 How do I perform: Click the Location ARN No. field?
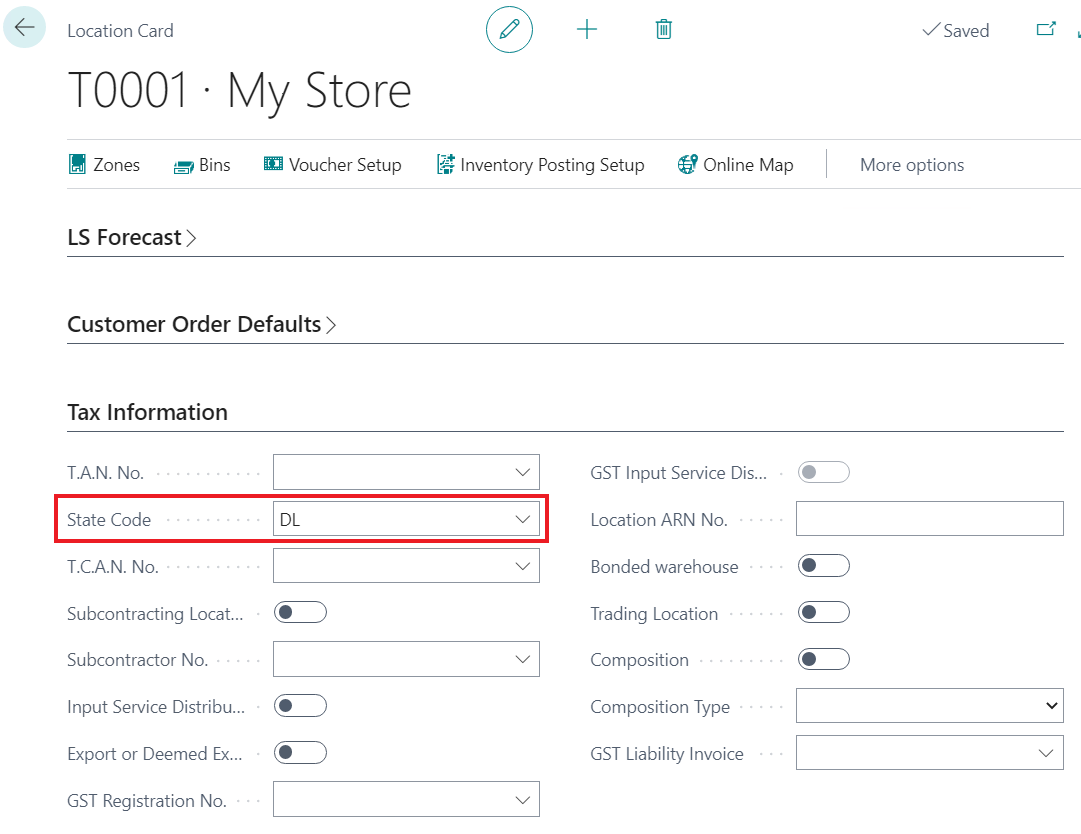(929, 519)
